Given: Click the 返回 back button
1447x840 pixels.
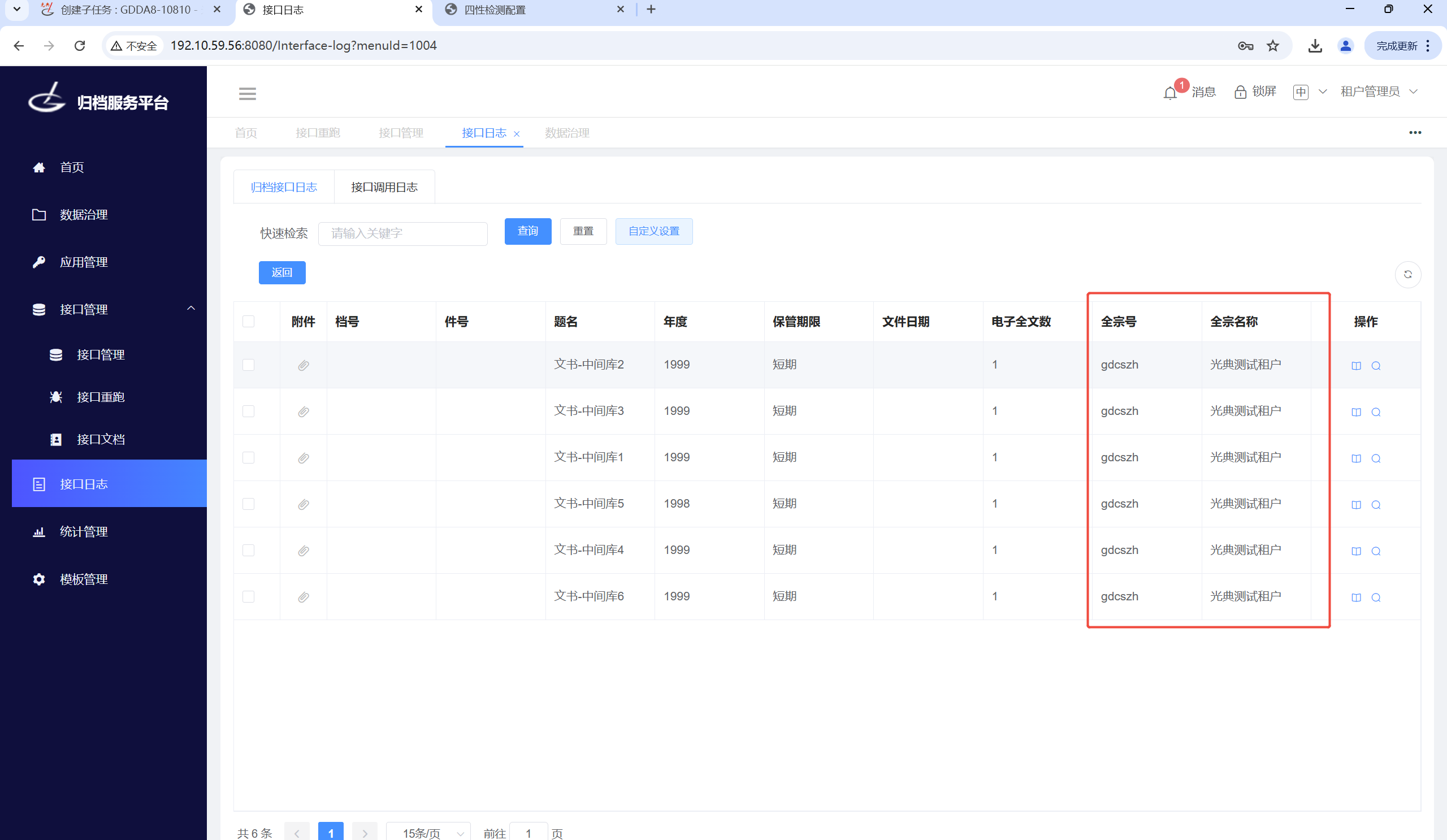Looking at the screenshot, I should coord(282,272).
